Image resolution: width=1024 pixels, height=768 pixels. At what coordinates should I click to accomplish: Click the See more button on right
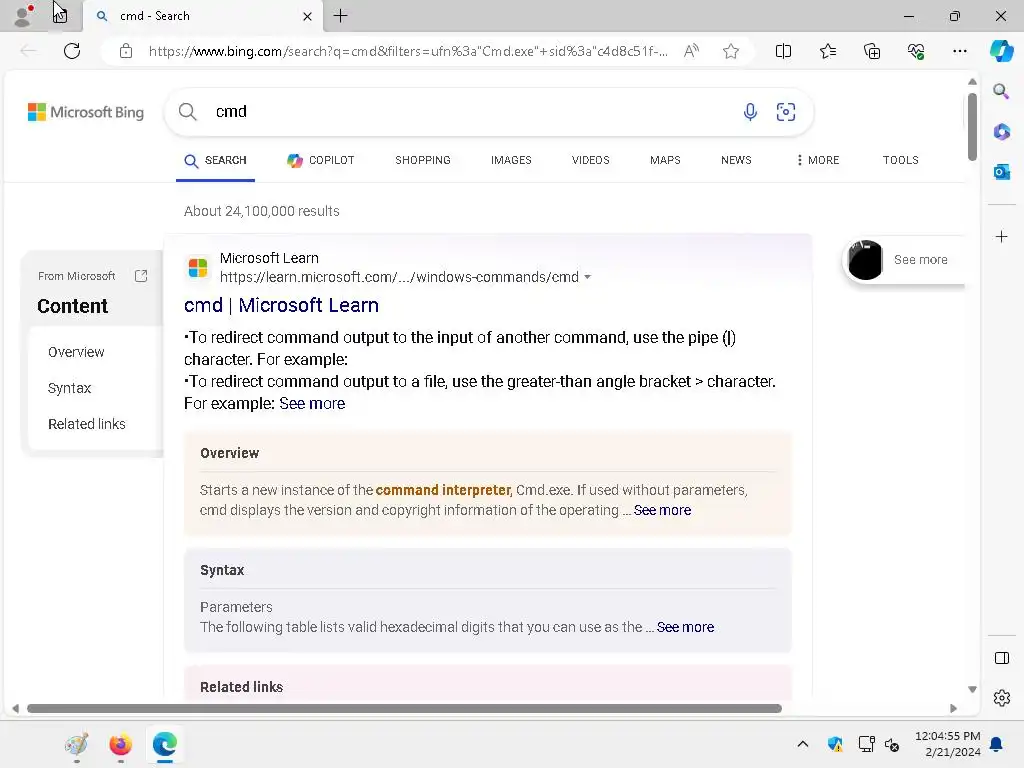904,260
